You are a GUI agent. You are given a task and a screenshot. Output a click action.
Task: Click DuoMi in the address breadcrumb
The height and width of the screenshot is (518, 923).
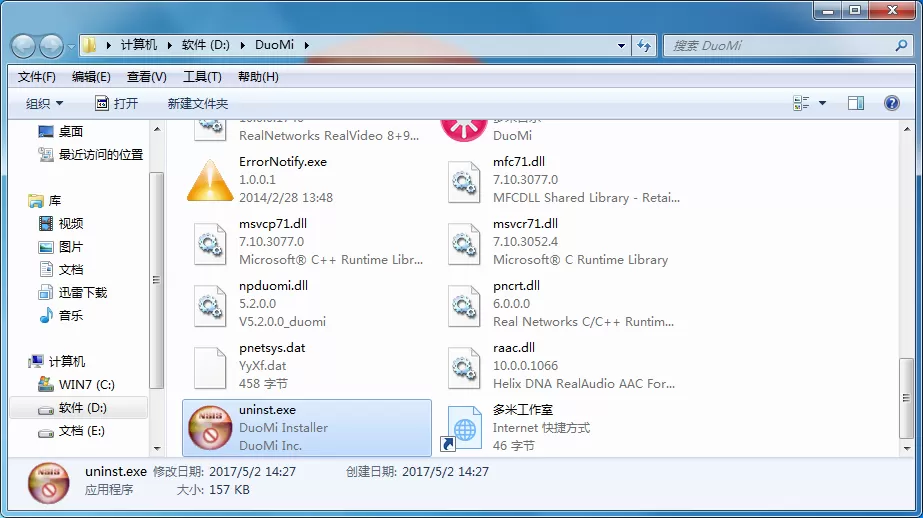click(x=274, y=45)
